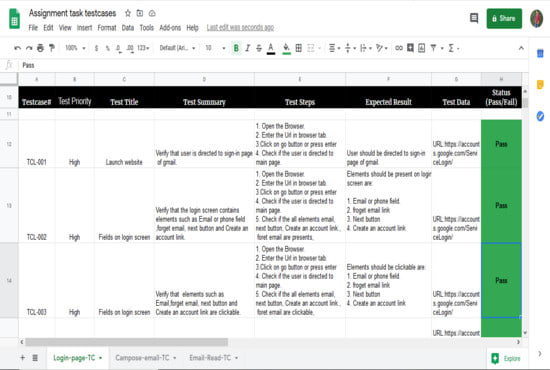
Task: Add a new sheet with plus button
Action: coord(22,358)
